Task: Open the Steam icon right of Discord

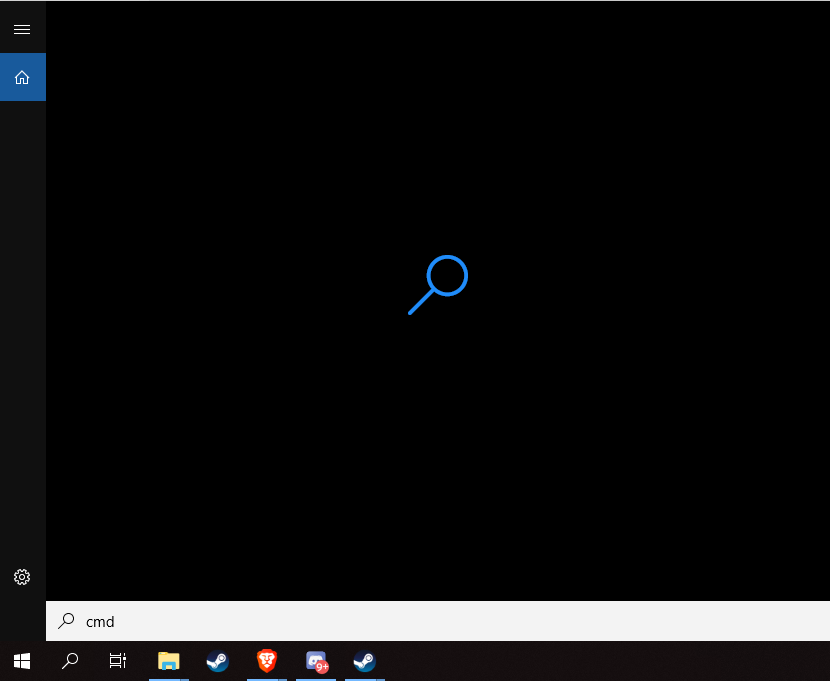Action: click(x=365, y=661)
